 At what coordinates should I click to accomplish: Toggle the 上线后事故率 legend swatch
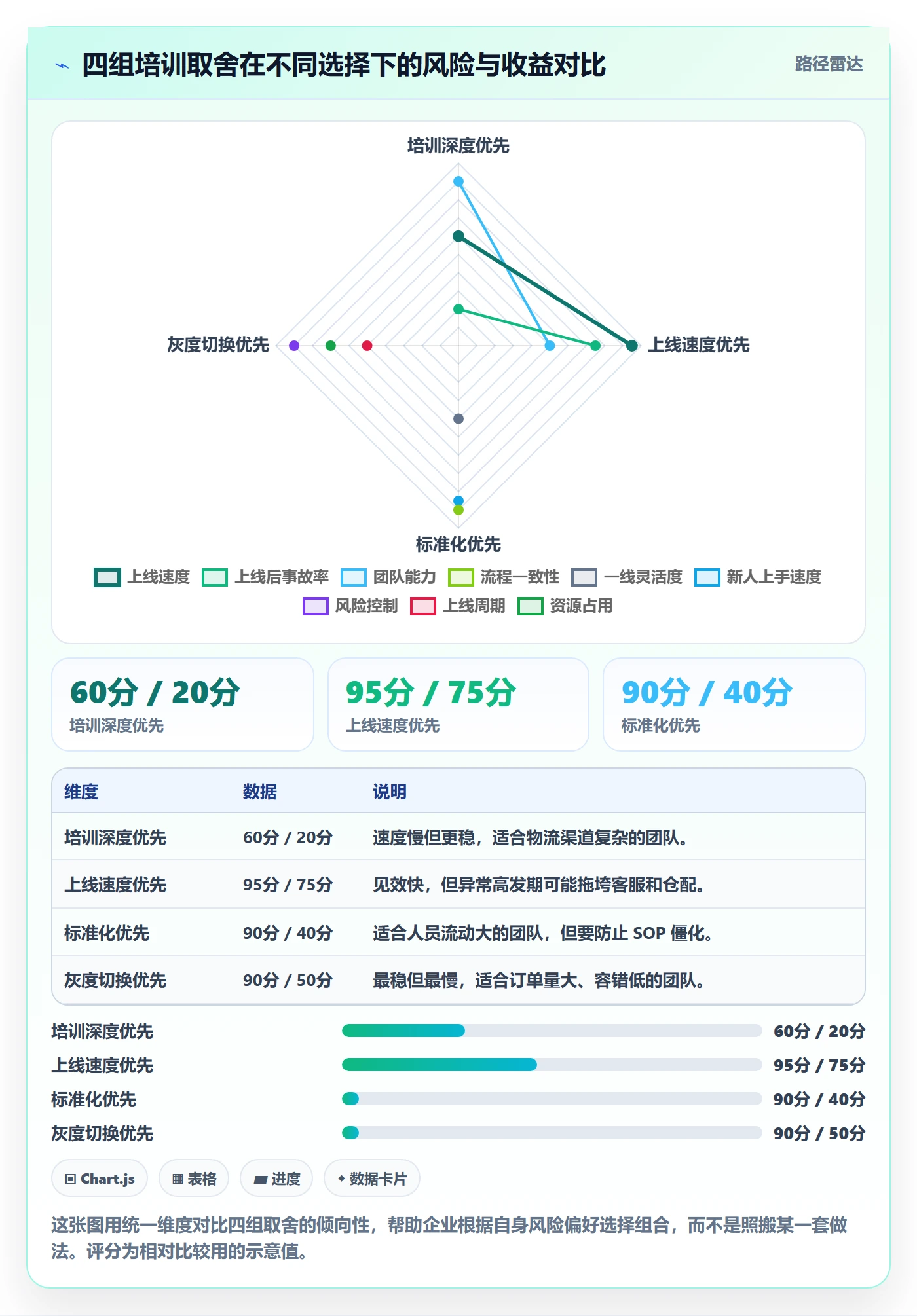(215, 577)
